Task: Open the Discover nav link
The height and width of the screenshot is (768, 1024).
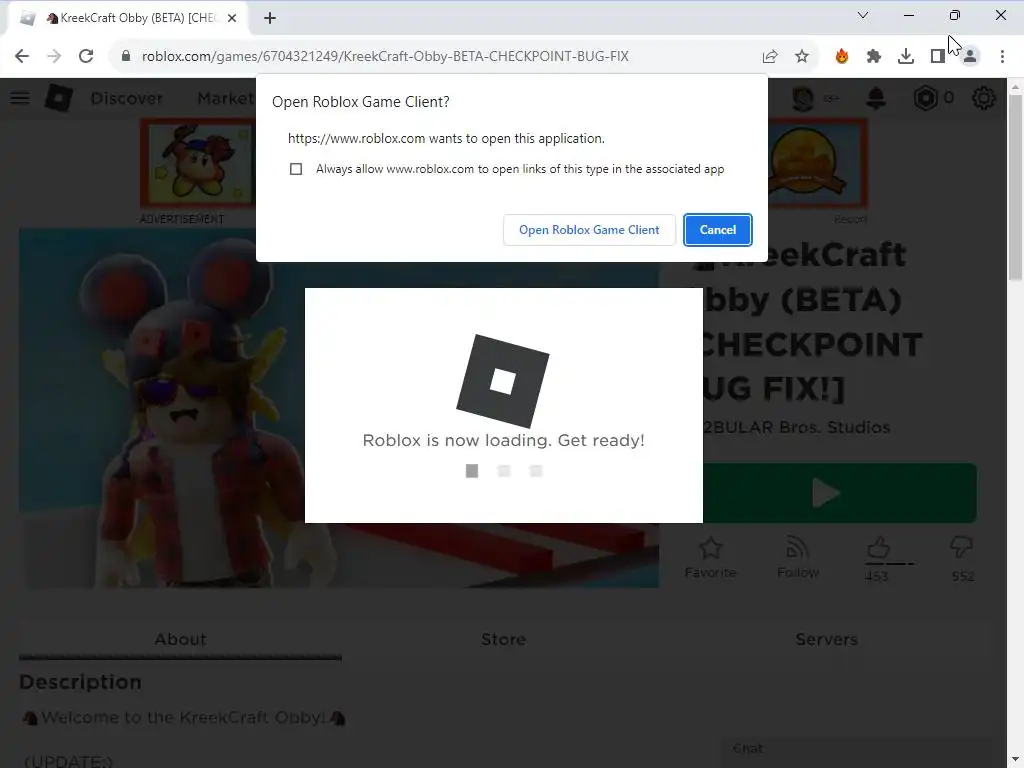Action: [127, 98]
